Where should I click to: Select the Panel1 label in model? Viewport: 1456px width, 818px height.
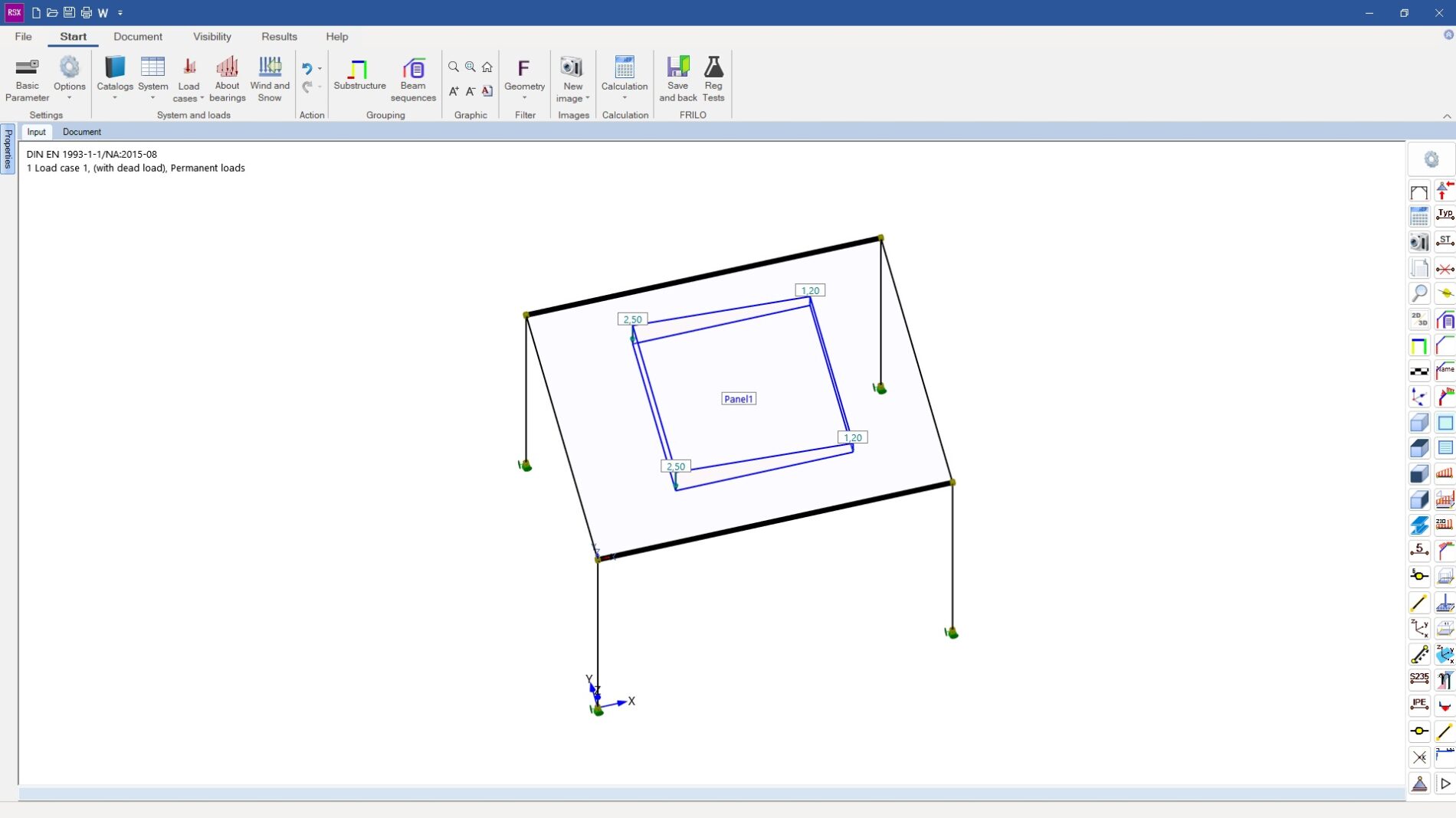(x=739, y=399)
